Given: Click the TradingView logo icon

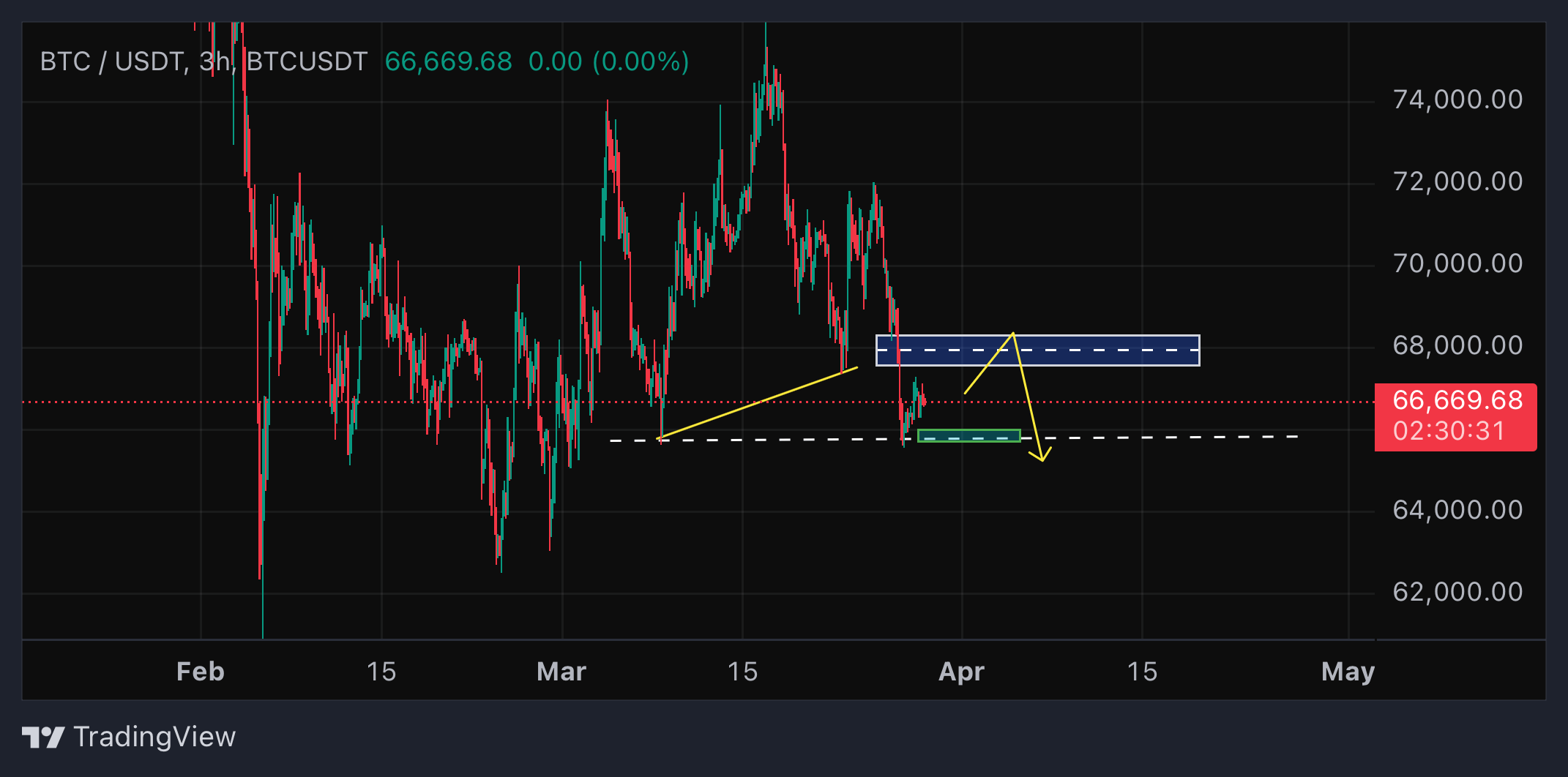Looking at the screenshot, I should tap(42, 737).
